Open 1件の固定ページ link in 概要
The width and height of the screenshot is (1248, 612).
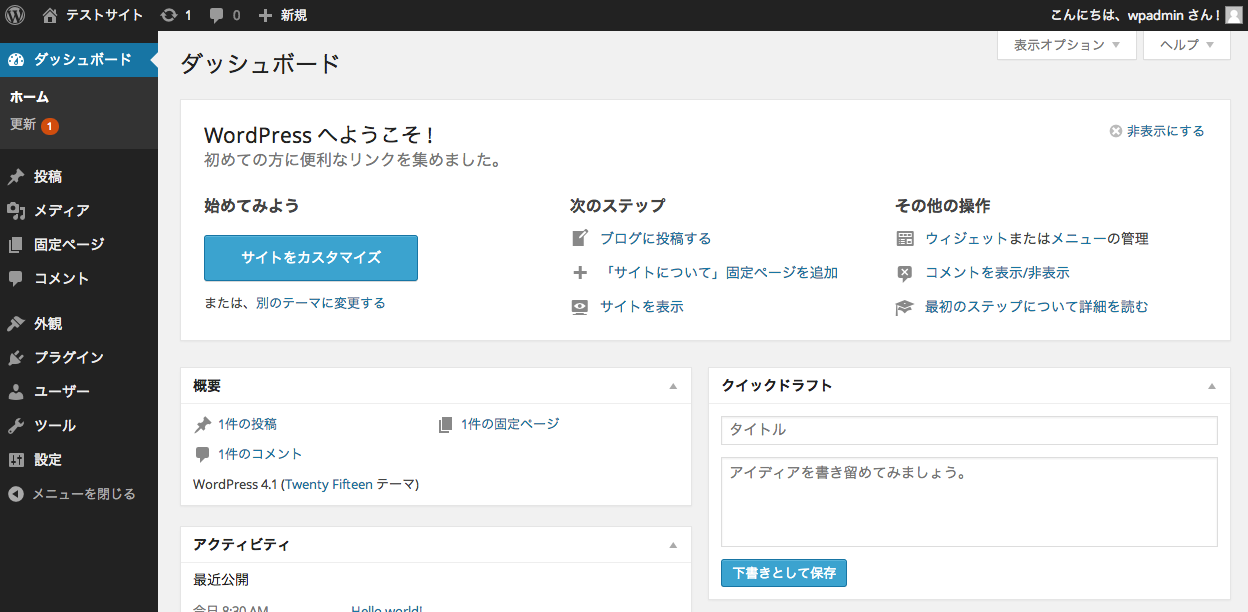pos(510,424)
